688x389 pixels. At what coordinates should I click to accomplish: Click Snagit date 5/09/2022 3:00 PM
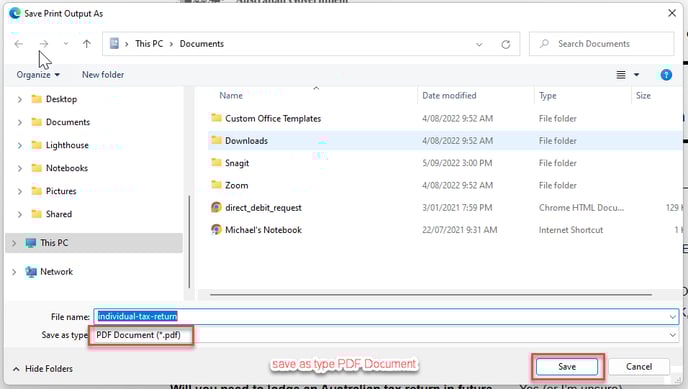pyautogui.click(x=457, y=163)
